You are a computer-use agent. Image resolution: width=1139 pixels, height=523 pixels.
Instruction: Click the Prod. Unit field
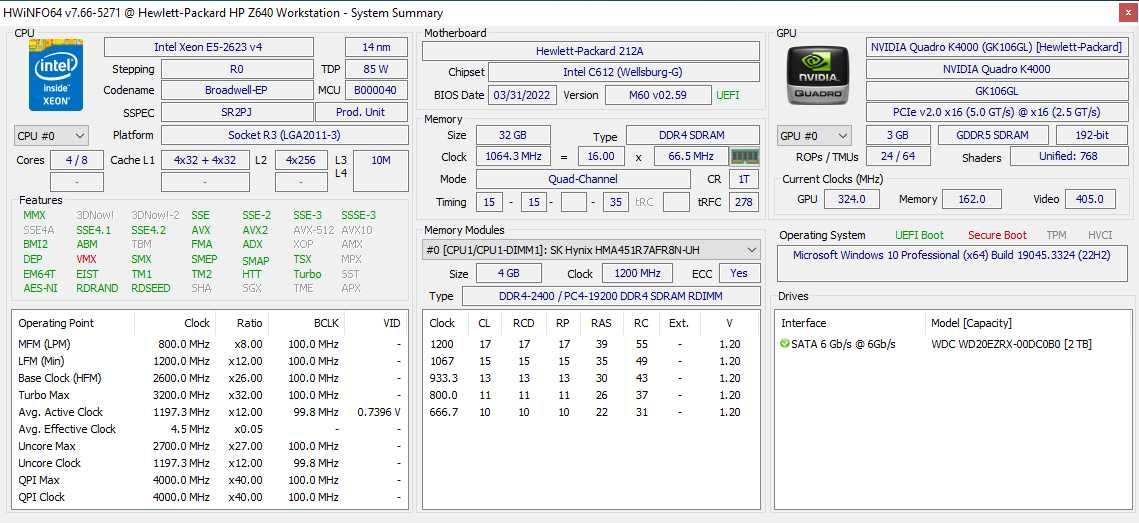pos(361,112)
